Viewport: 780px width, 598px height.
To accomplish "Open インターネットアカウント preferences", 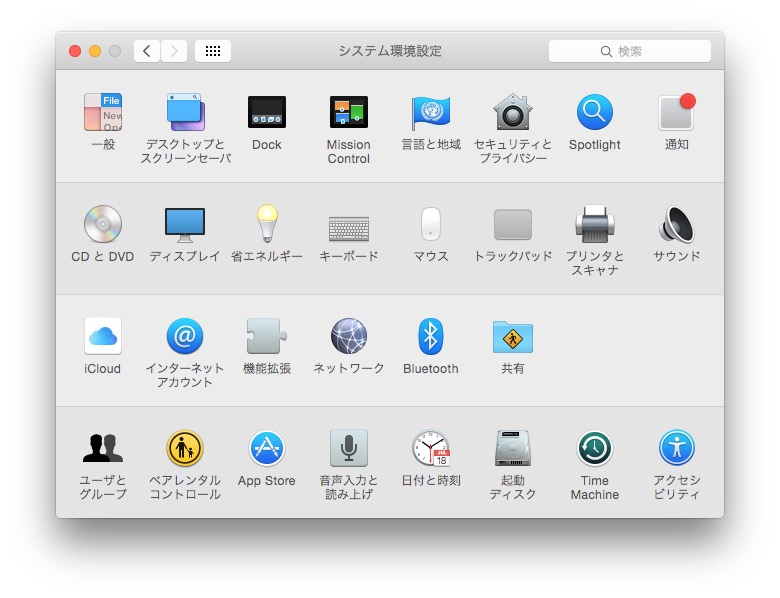I will point(185,336).
